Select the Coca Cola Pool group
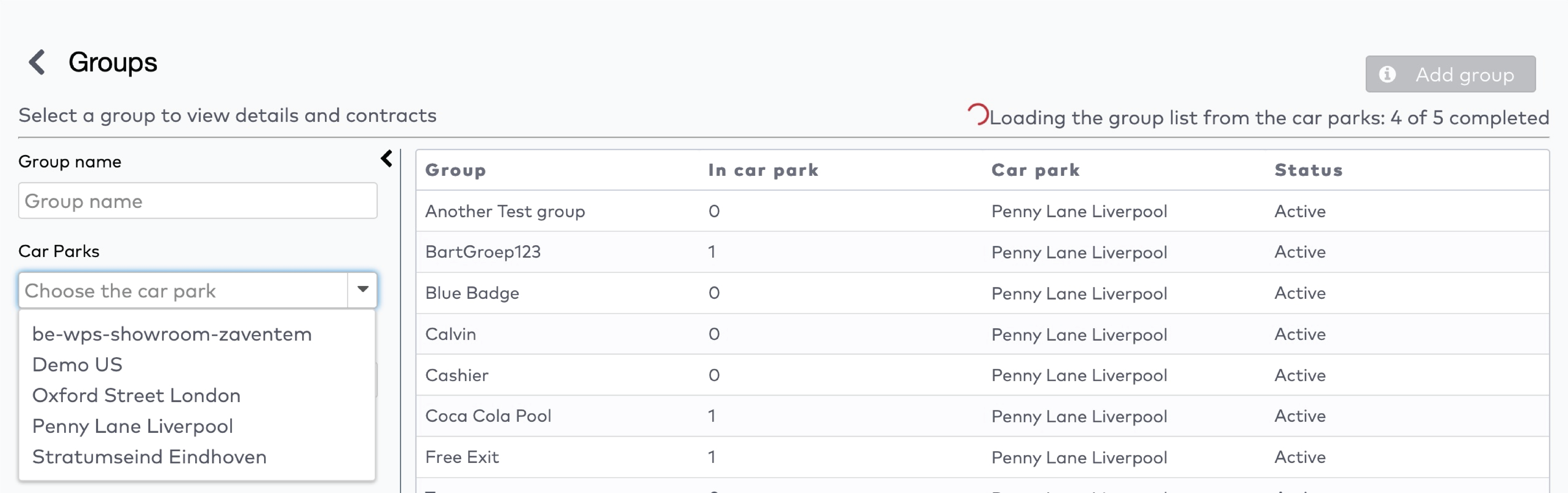This screenshot has width=1568, height=493. (x=488, y=416)
